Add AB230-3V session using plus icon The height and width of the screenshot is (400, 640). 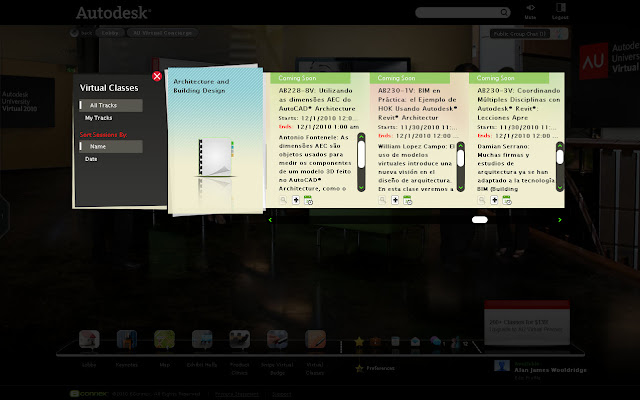(494, 200)
